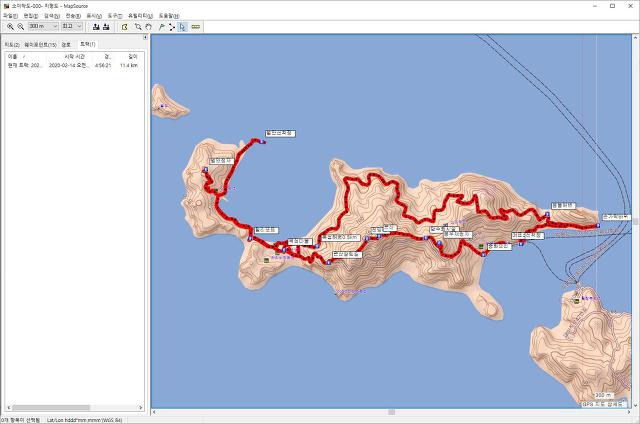Click the Send to Device toolbar icon
Image resolution: width=640 pixels, height=424 pixels.
point(96,27)
